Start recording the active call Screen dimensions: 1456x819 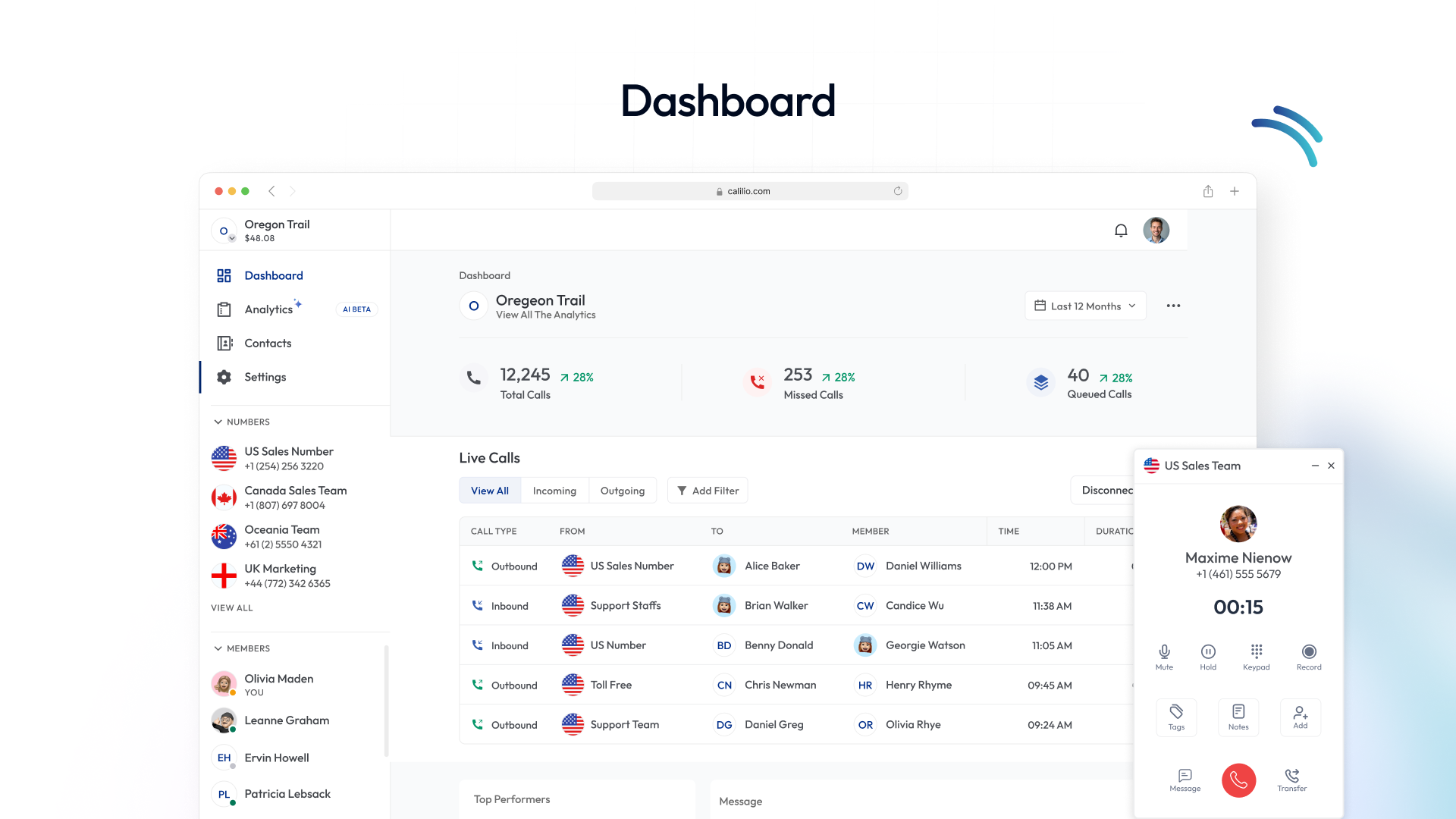point(1309,654)
